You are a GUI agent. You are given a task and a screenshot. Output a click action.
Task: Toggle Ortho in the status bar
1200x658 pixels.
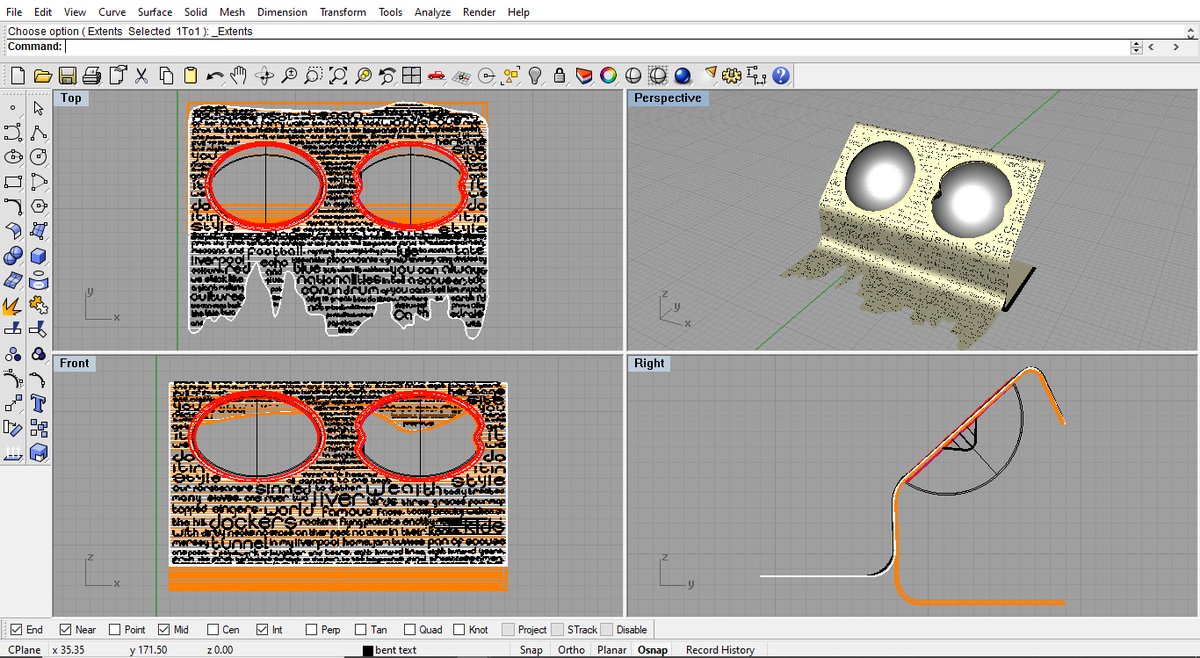coord(571,650)
